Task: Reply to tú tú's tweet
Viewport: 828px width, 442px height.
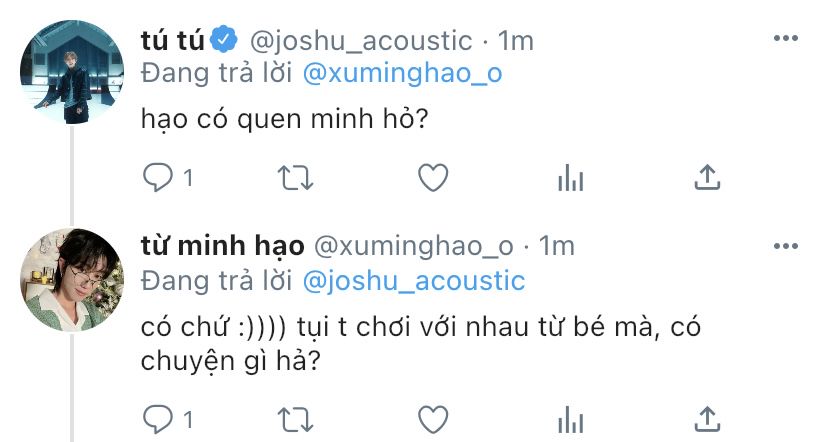Action: pos(158,177)
